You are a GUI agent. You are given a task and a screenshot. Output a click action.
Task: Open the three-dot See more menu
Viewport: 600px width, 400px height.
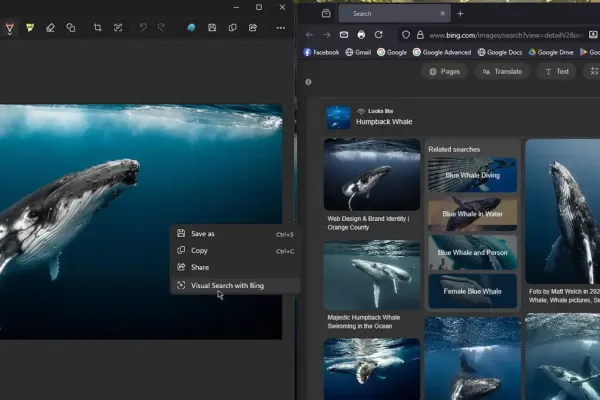[281, 28]
